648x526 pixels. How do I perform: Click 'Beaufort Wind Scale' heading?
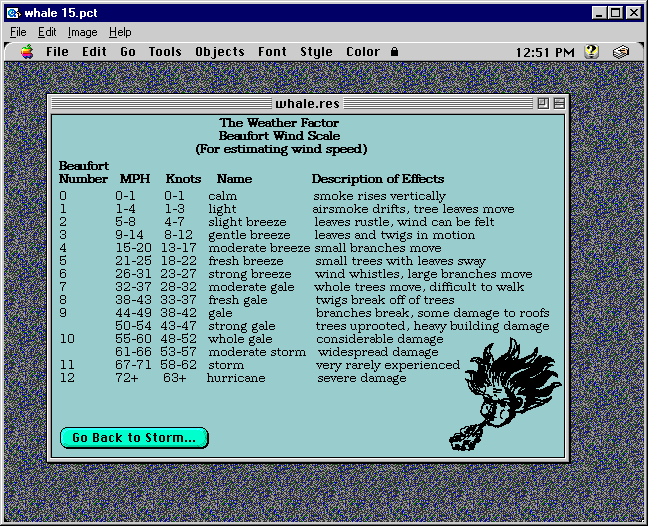coord(279,136)
